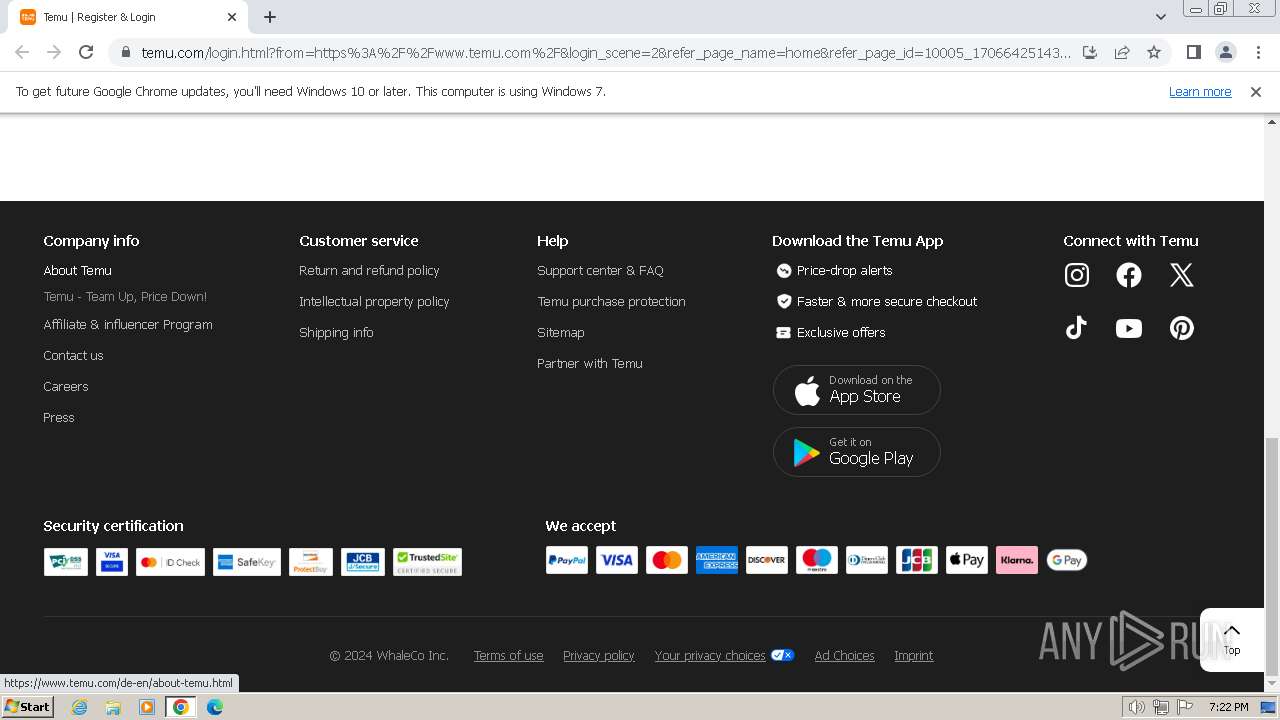This screenshot has width=1280, height=720.
Task: Open the Your privacy choices link
Action: click(710, 656)
